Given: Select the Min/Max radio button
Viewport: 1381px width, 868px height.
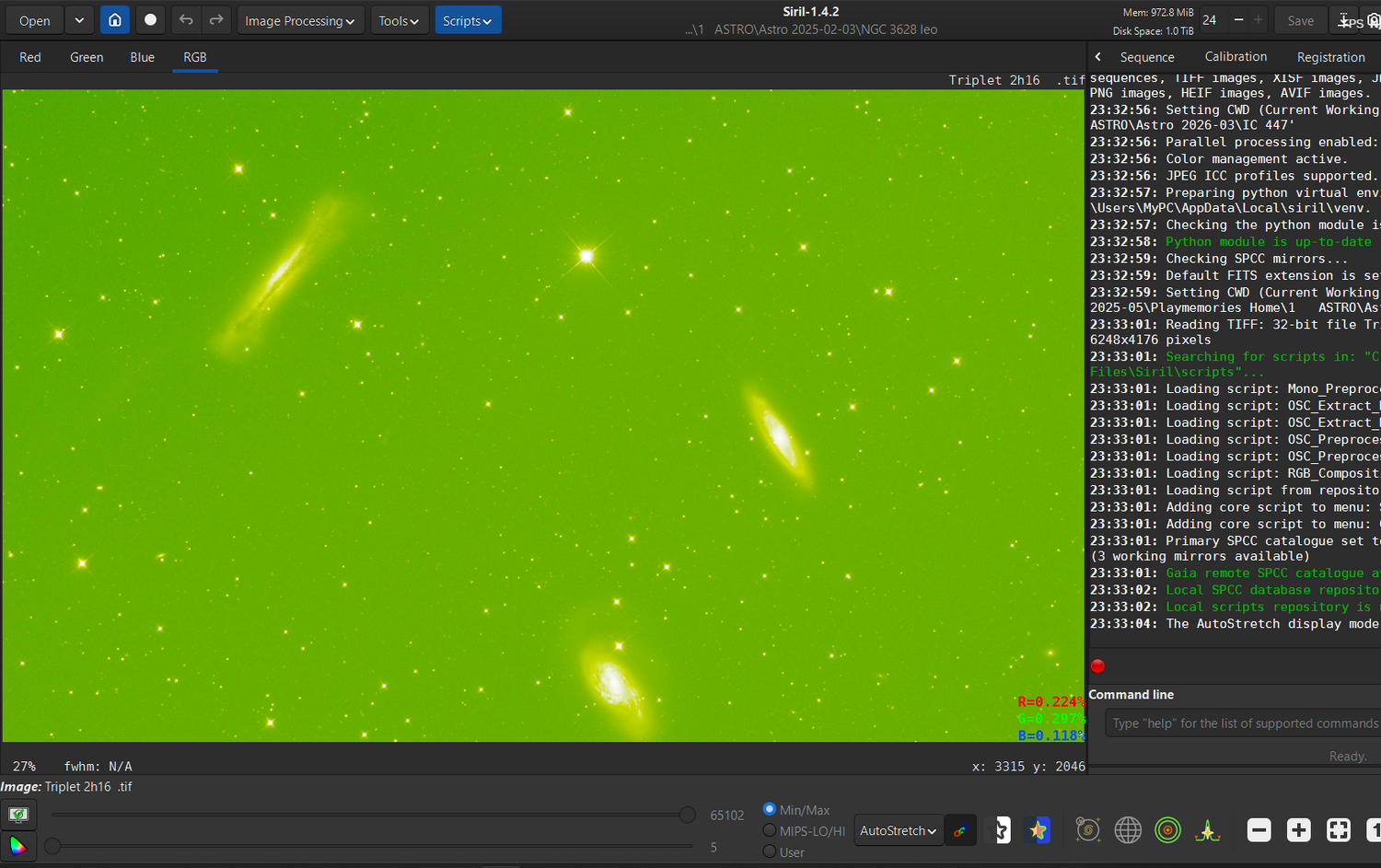Looking at the screenshot, I should [770, 810].
